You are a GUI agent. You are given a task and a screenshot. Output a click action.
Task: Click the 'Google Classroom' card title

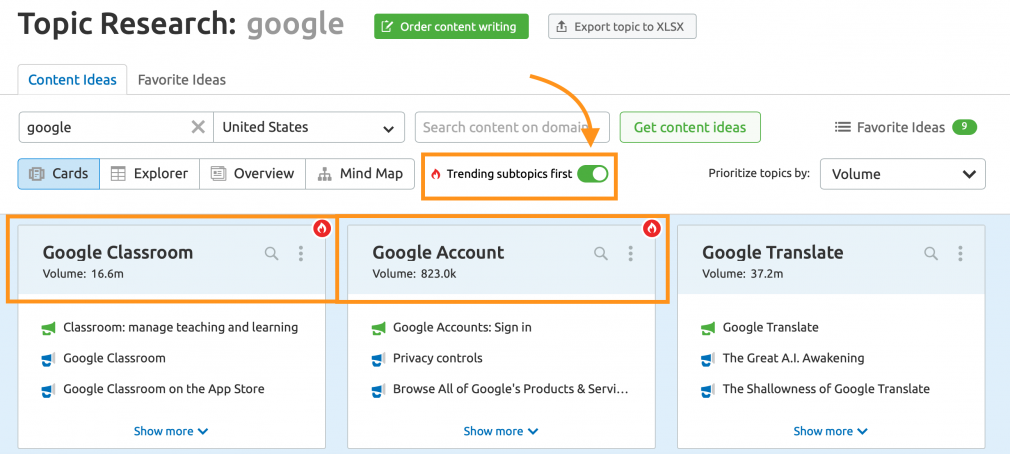click(118, 252)
